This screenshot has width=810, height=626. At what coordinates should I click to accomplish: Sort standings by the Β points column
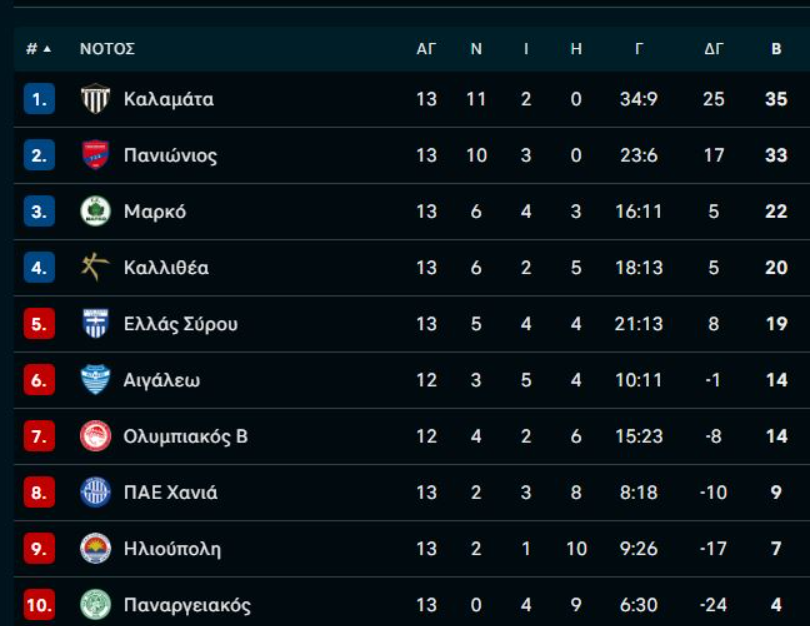point(776,48)
